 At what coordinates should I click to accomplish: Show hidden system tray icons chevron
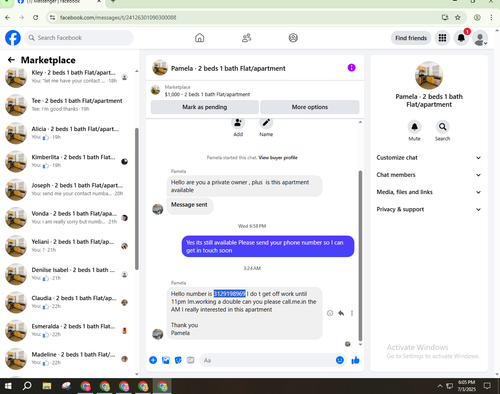[440, 386]
